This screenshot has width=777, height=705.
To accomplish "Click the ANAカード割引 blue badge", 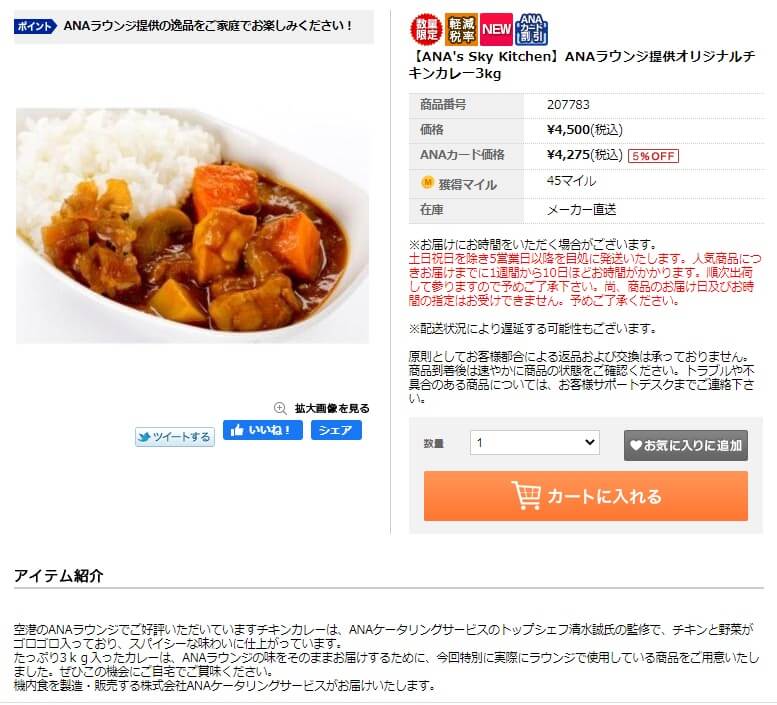I will [532, 30].
